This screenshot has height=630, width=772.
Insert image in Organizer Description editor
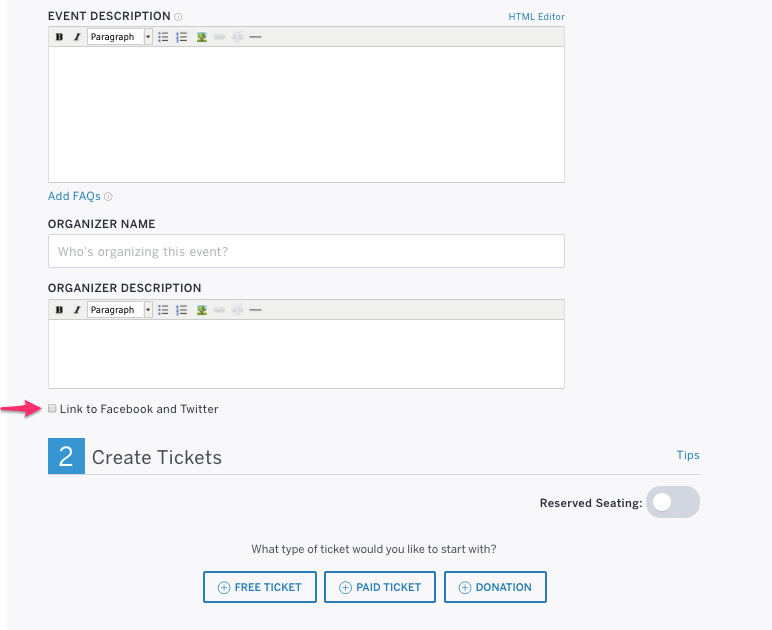(x=201, y=310)
